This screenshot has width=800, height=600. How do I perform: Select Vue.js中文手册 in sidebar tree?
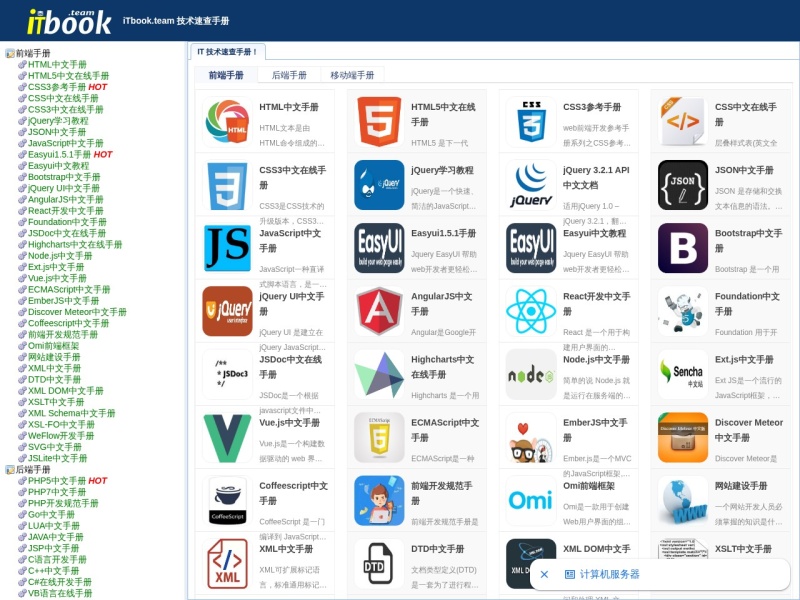[57, 278]
